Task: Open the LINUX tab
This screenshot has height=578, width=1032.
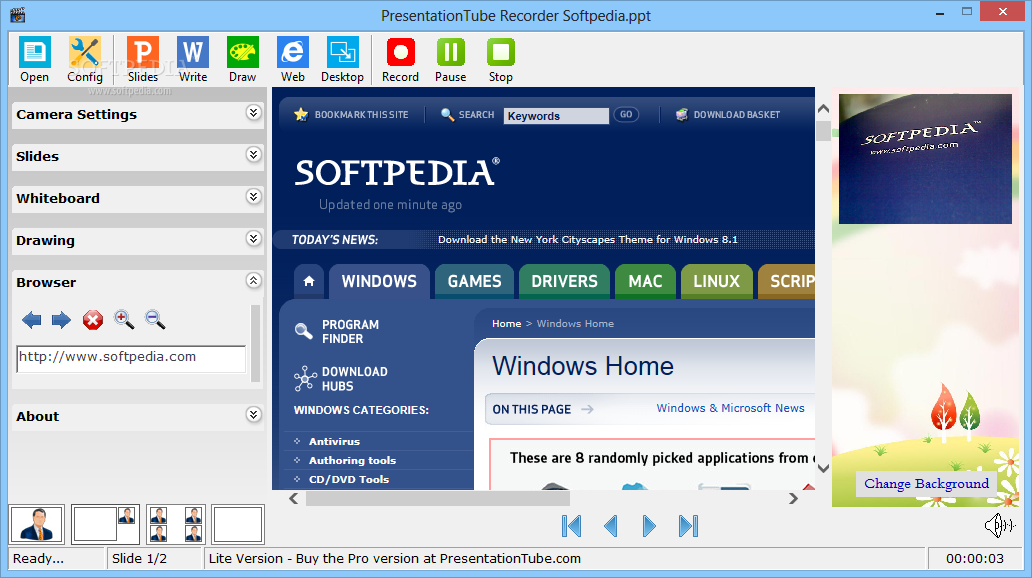Action: click(716, 282)
